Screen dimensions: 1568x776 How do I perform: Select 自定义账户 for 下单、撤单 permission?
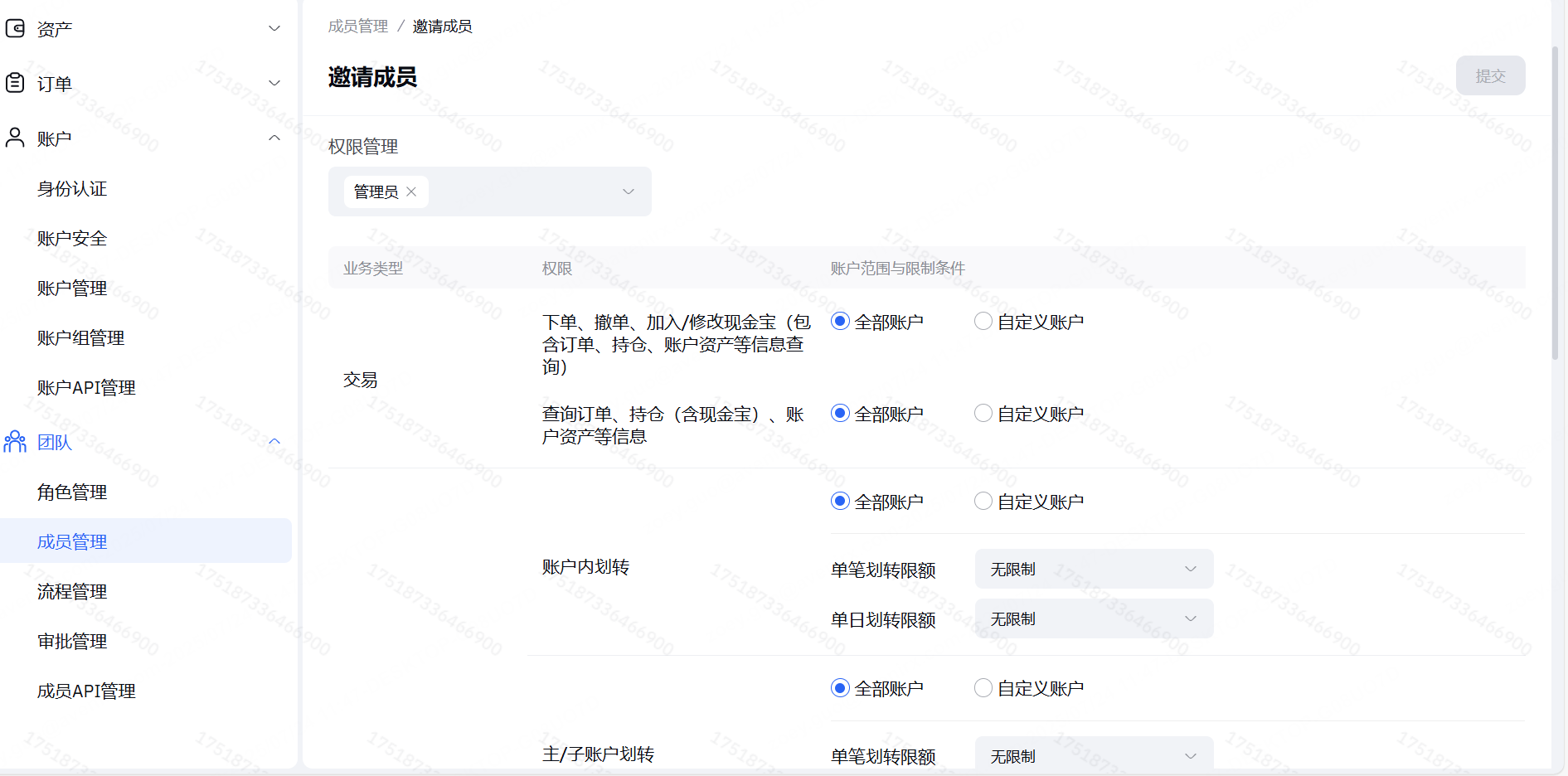point(983,322)
